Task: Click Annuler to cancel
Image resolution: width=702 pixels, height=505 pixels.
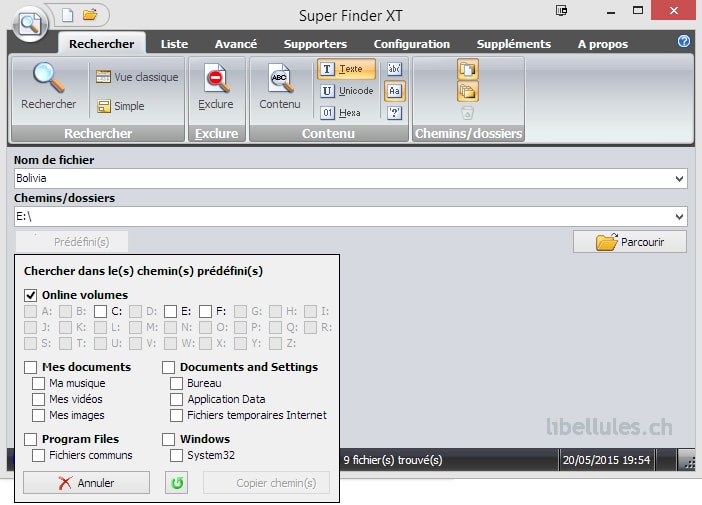Action: click(x=86, y=483)
